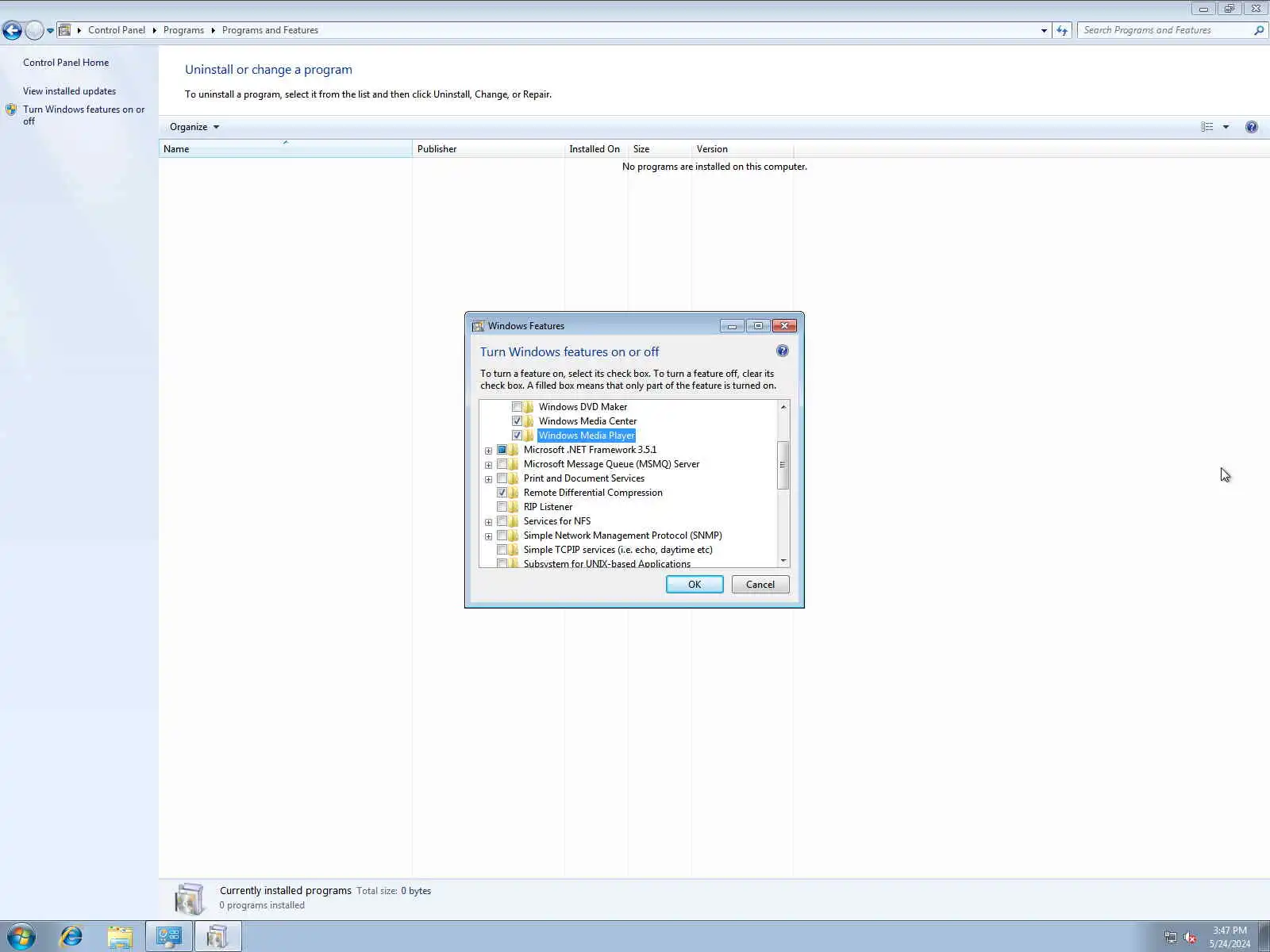Image resolution: width=1270 pixels, height=952 pixels.
Task: Click the Programs breadcrumb
Action: pyautogui.click(x=183, y=30)
